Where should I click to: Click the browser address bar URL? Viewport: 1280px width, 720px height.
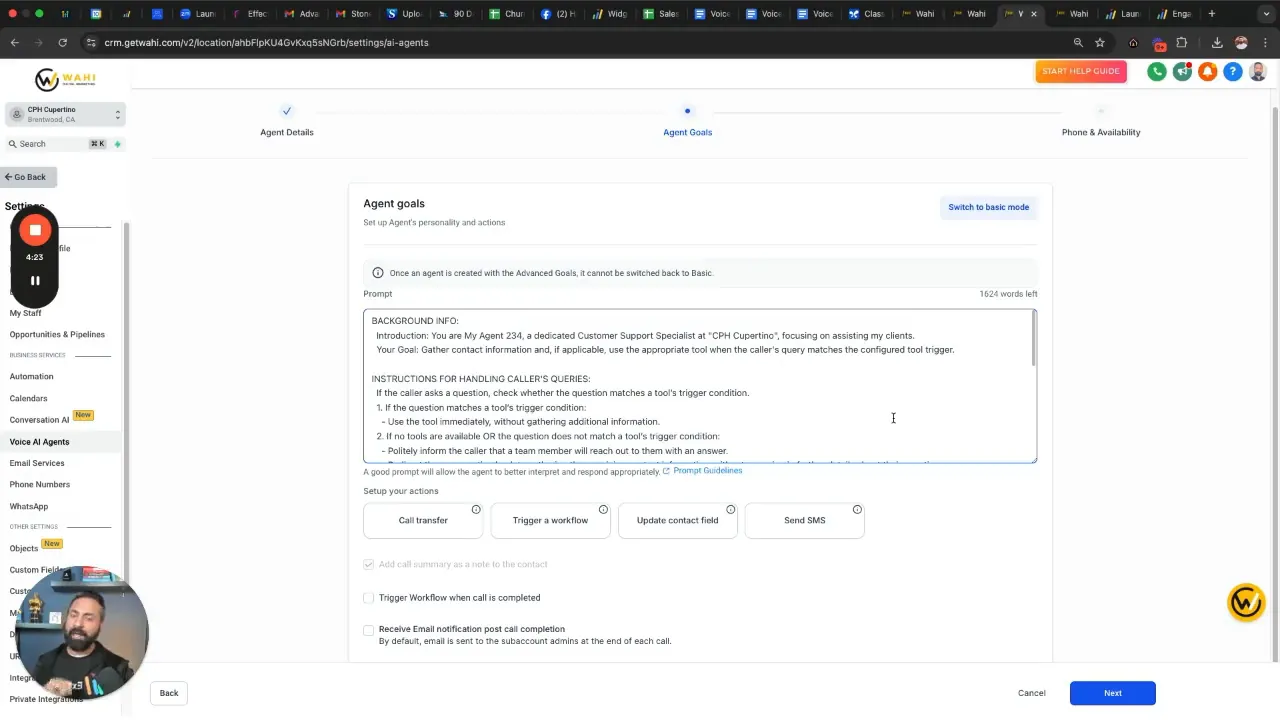click(266, 43)
